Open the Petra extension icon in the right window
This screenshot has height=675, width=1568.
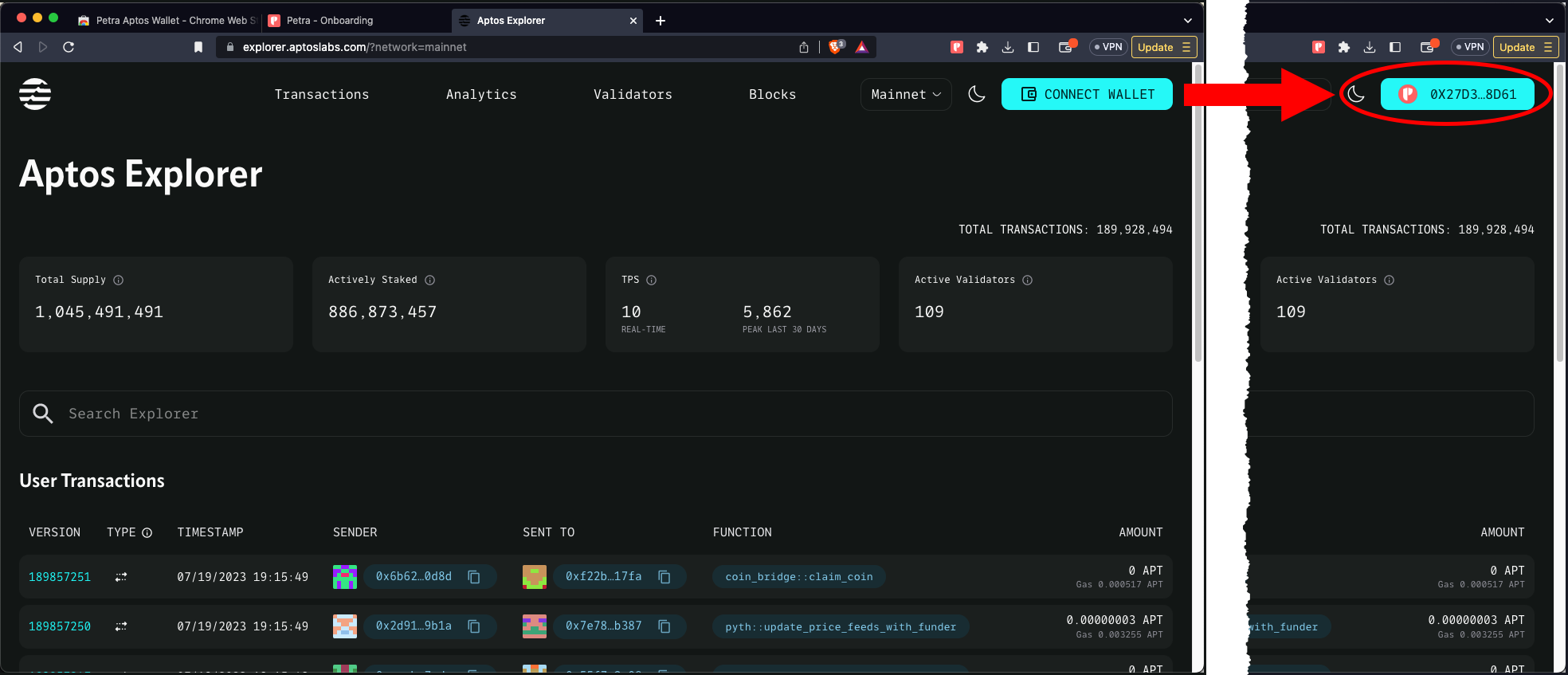click(x=1319, y=47)
